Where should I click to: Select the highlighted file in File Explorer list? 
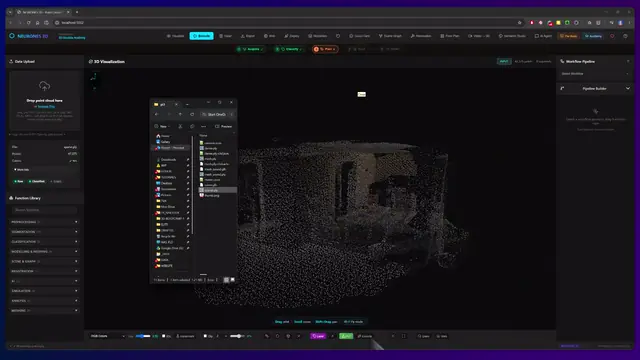click(x=217, y=190)
